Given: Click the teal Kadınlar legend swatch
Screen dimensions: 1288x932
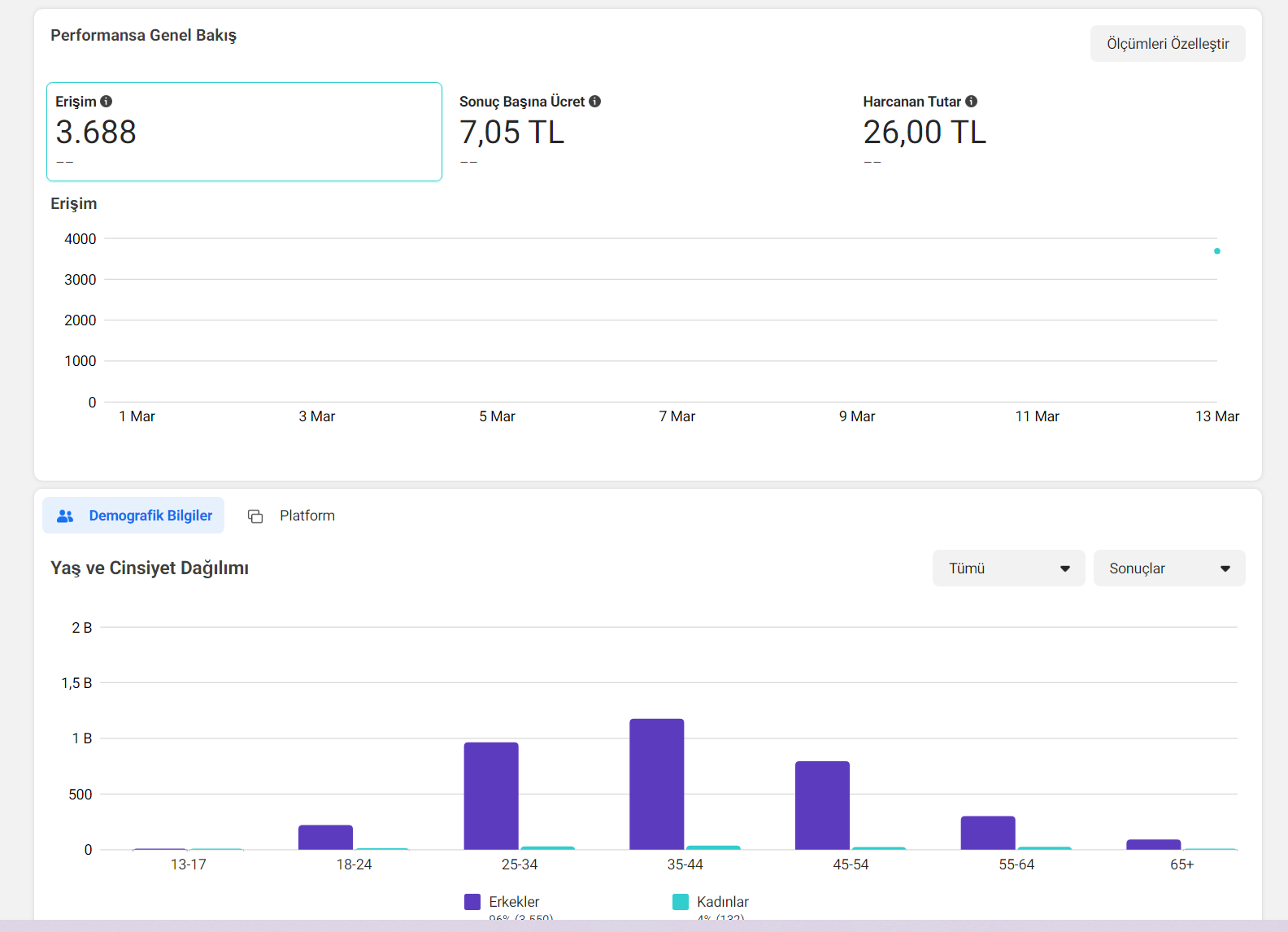Looking at the screenshot, I should pos(681,902).
